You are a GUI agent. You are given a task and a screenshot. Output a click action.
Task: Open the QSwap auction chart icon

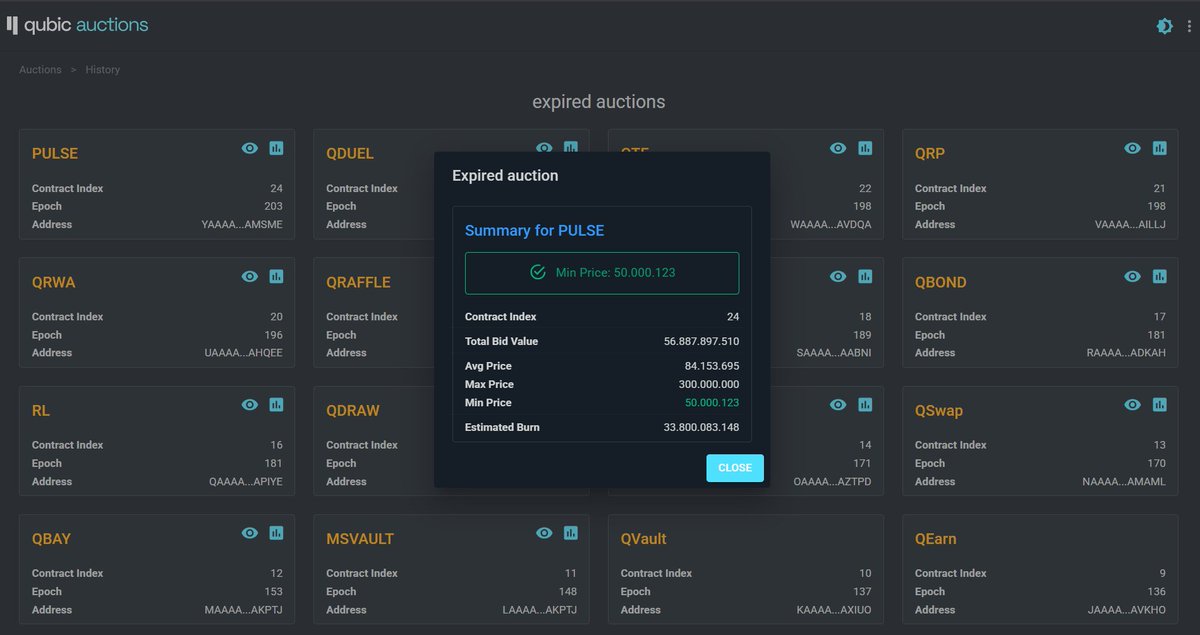click(x=1159, y=405)
